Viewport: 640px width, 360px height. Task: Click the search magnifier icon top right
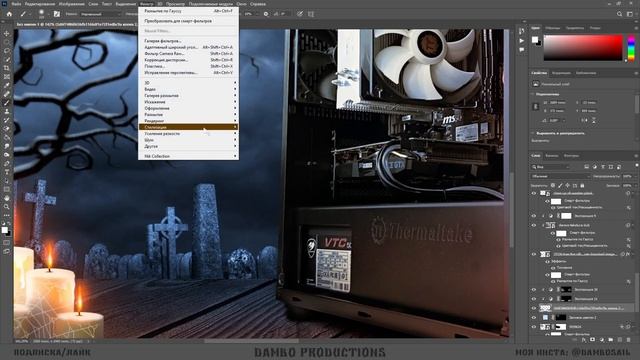[619, 14]
